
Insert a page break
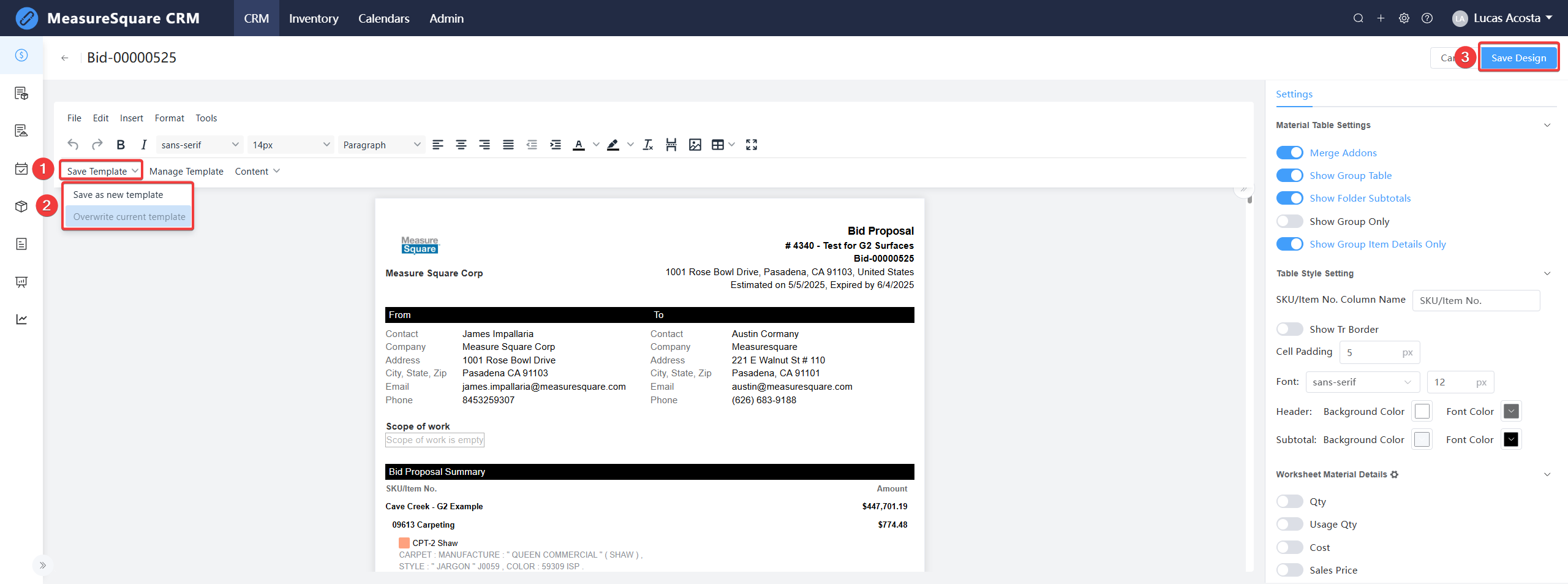(x=671, y=145)
